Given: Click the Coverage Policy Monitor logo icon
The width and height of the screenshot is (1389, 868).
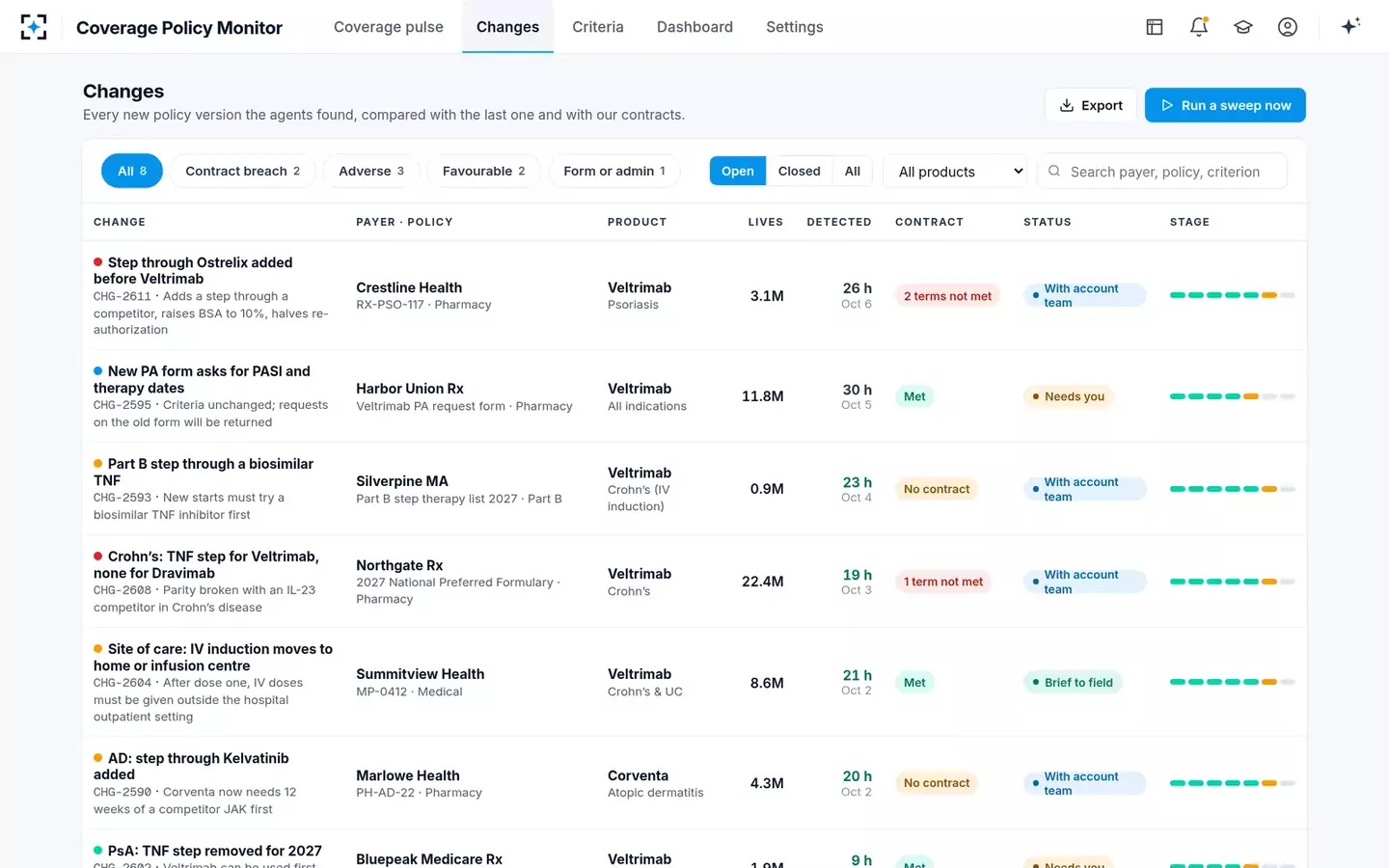Looking at the screenshot, I should click(x=34, y=27).
